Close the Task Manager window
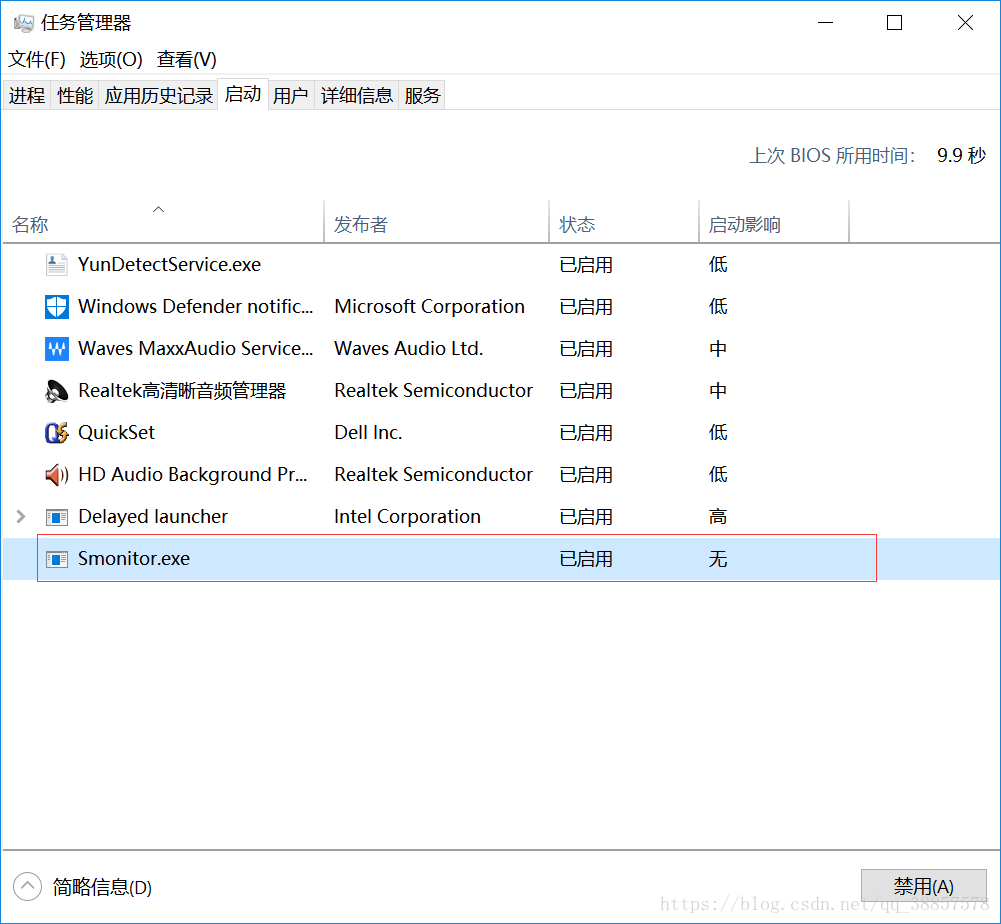Image resolution: width=1001 pixels, height=924 pixels. click(965, 23)
